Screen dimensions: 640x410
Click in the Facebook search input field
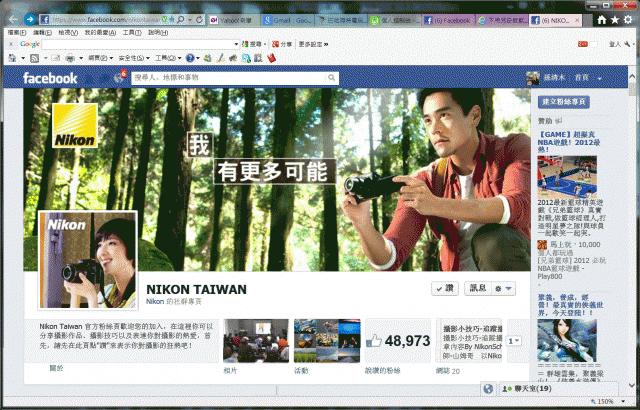229,78
